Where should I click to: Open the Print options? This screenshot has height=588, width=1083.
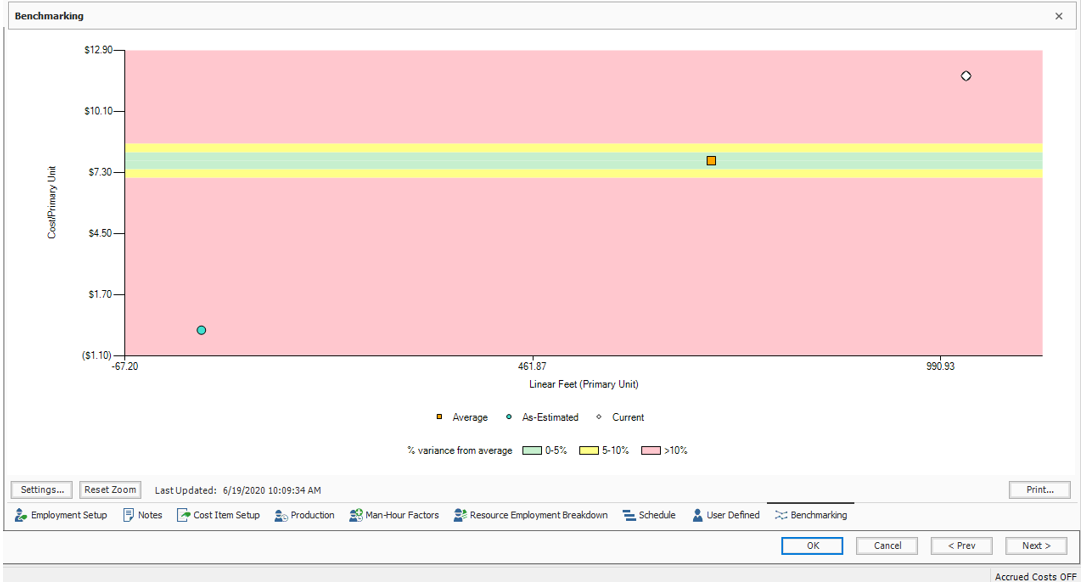[x=1039, y=489]
